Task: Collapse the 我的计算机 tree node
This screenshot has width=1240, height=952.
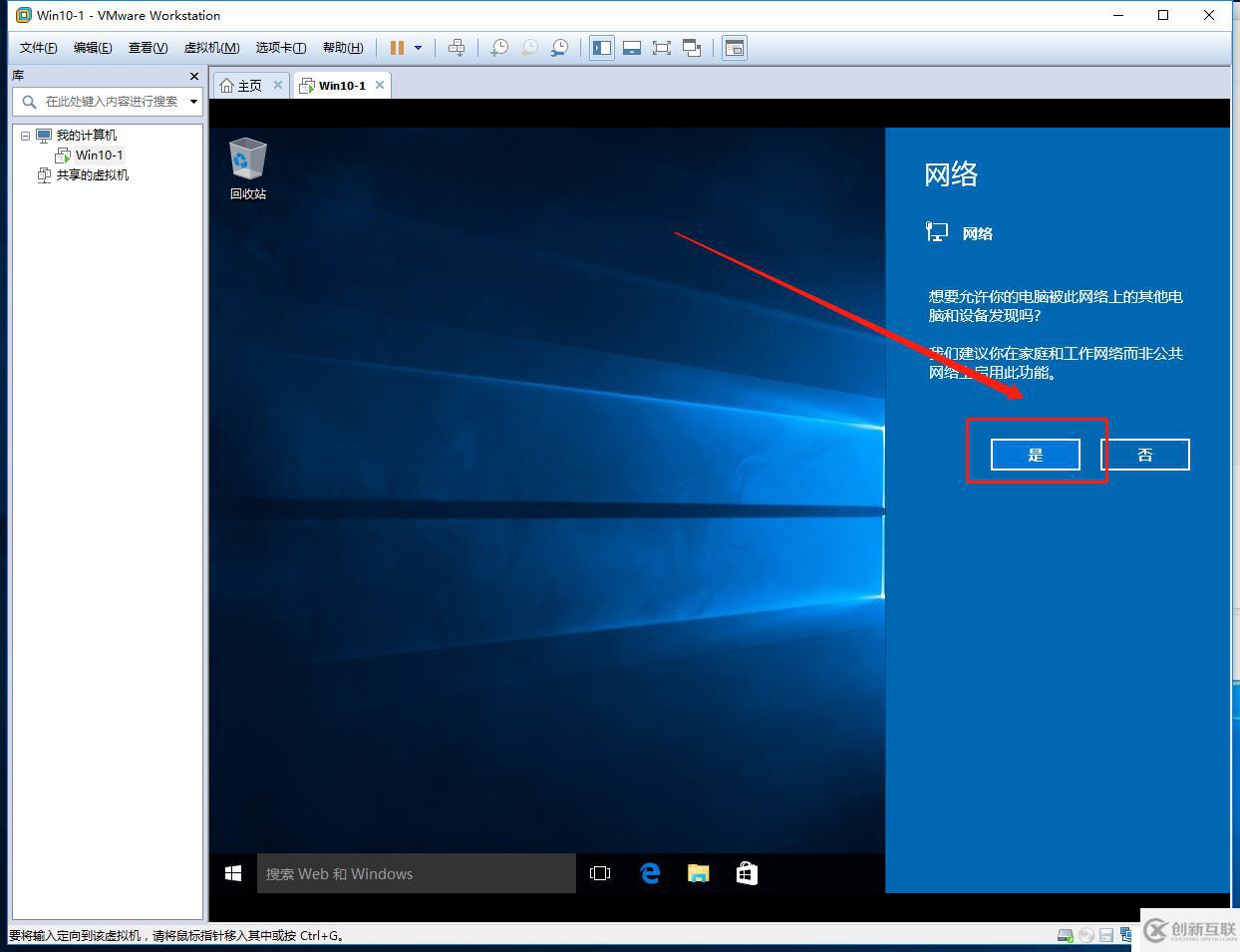Action: pyautogui.click(x=25, y=135)
